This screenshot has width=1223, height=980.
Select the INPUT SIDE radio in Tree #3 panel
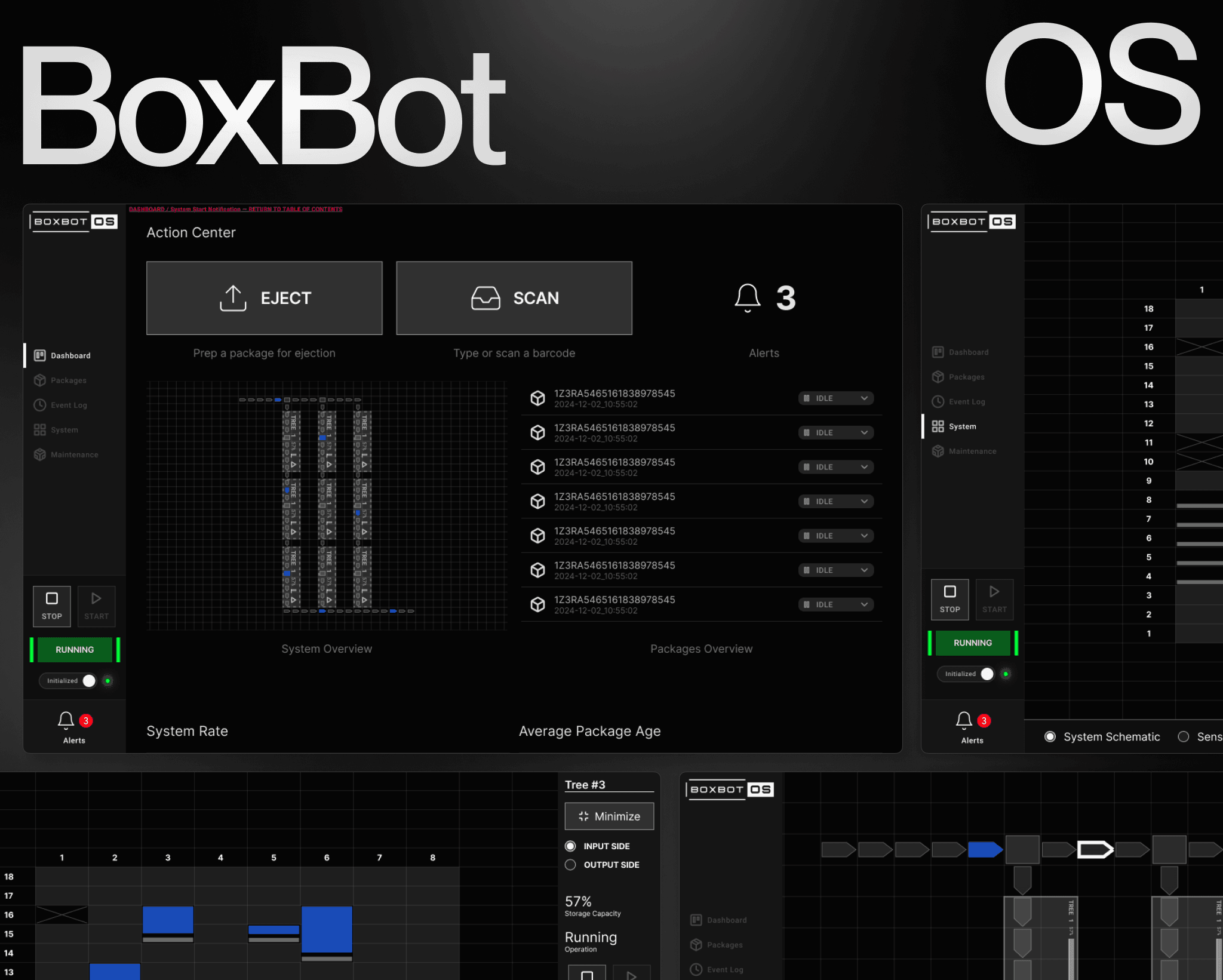click(x=570, y=846)
